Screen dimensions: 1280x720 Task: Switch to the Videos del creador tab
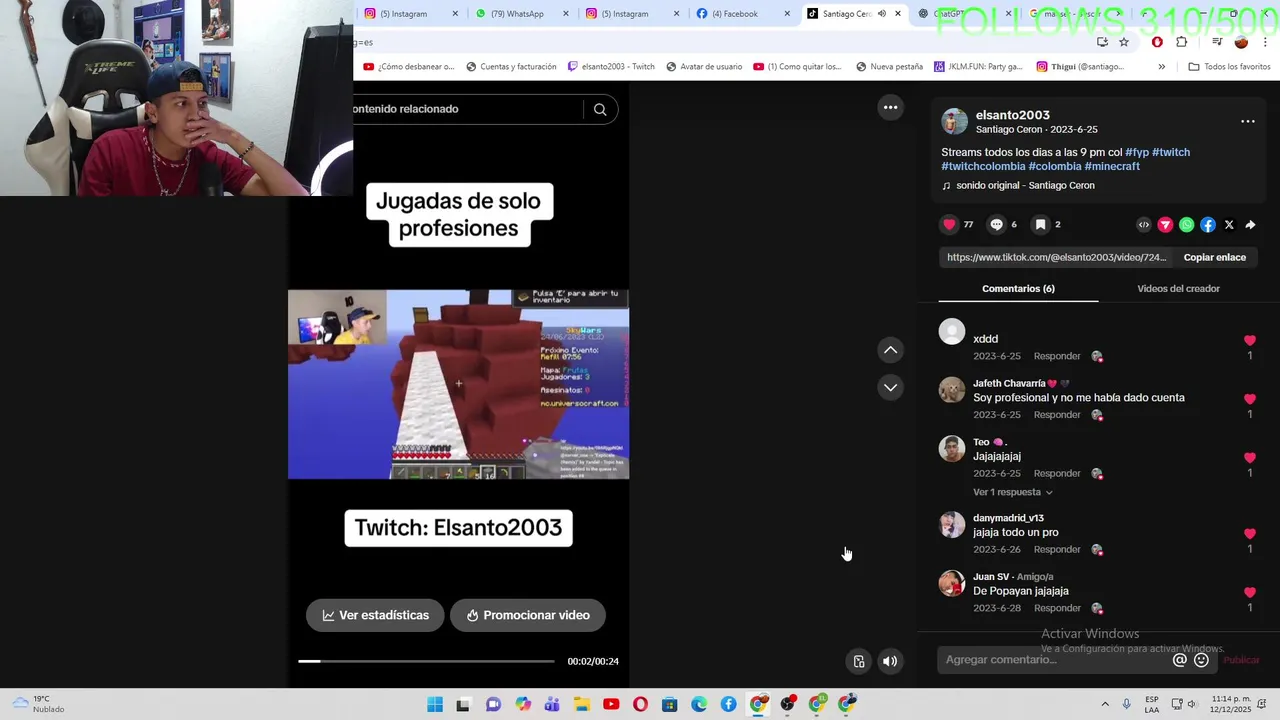[x=1178, y=288]
